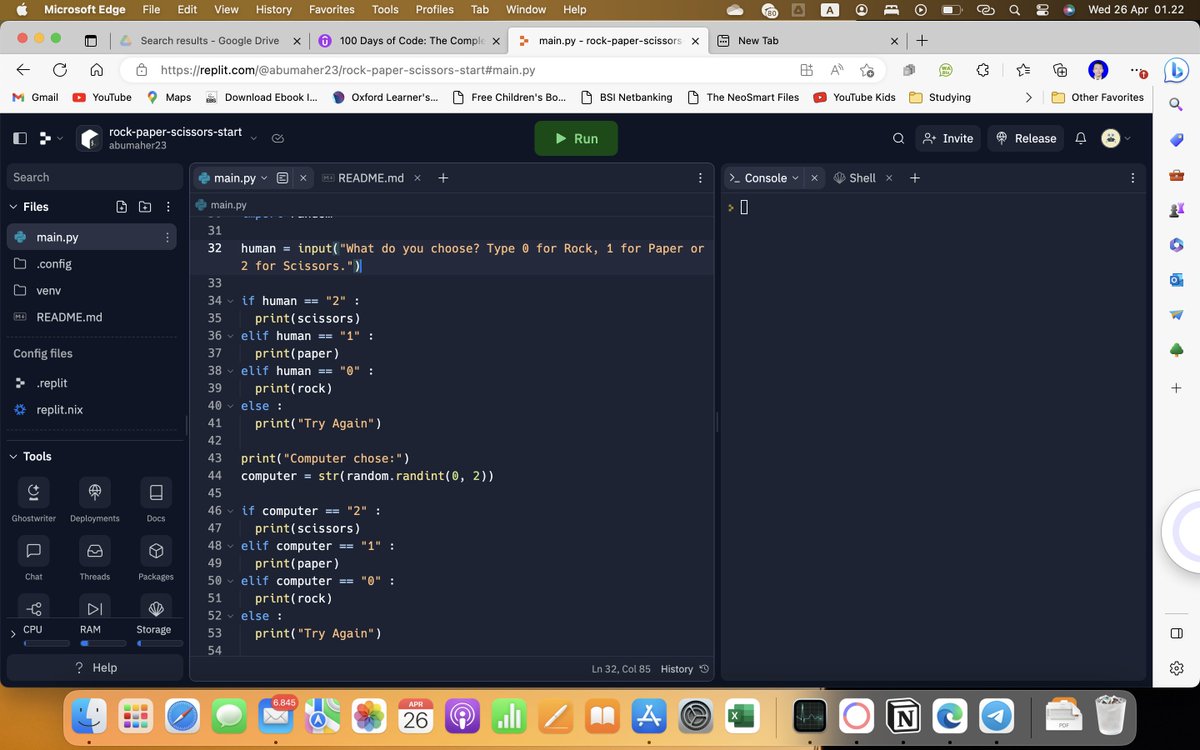Click the save status check icon
1200x750 pixels.
[278, 138]
